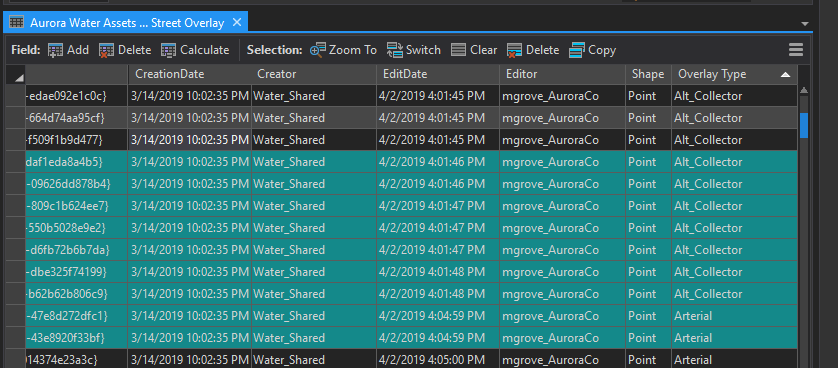Image resolution: width=838 pixels, height=368 pixels.
Task: Click Arterial cell in 47e8d272dfc1 row
Action: coord(734,316)
